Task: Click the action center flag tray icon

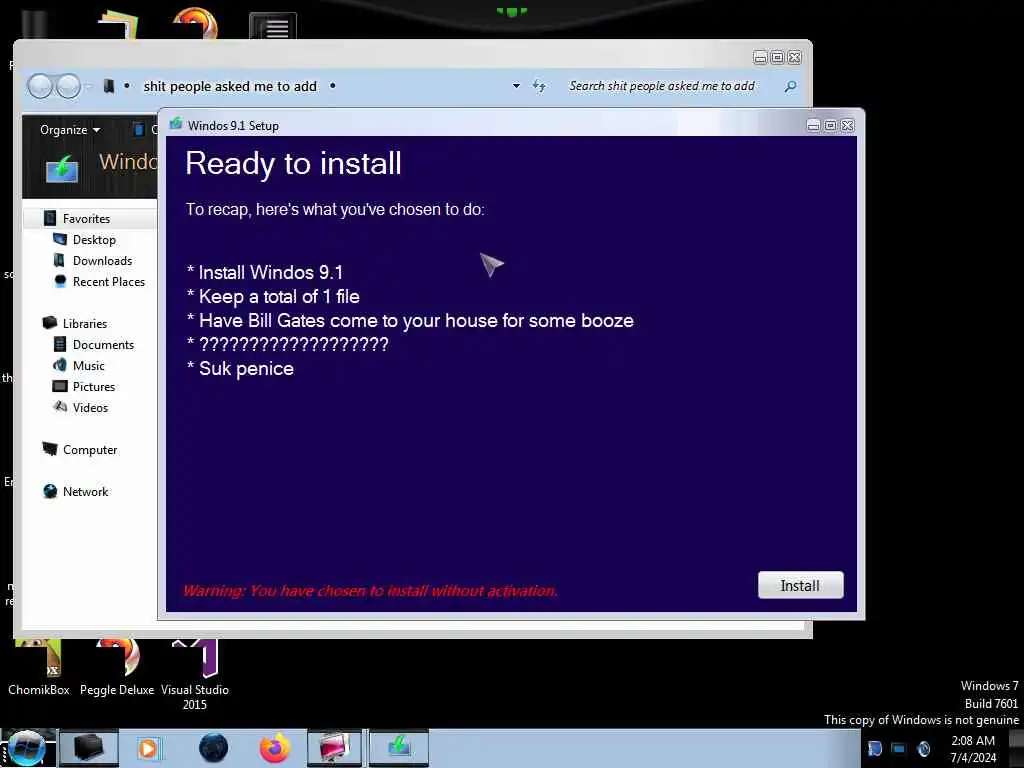Action: pos(875,748)
